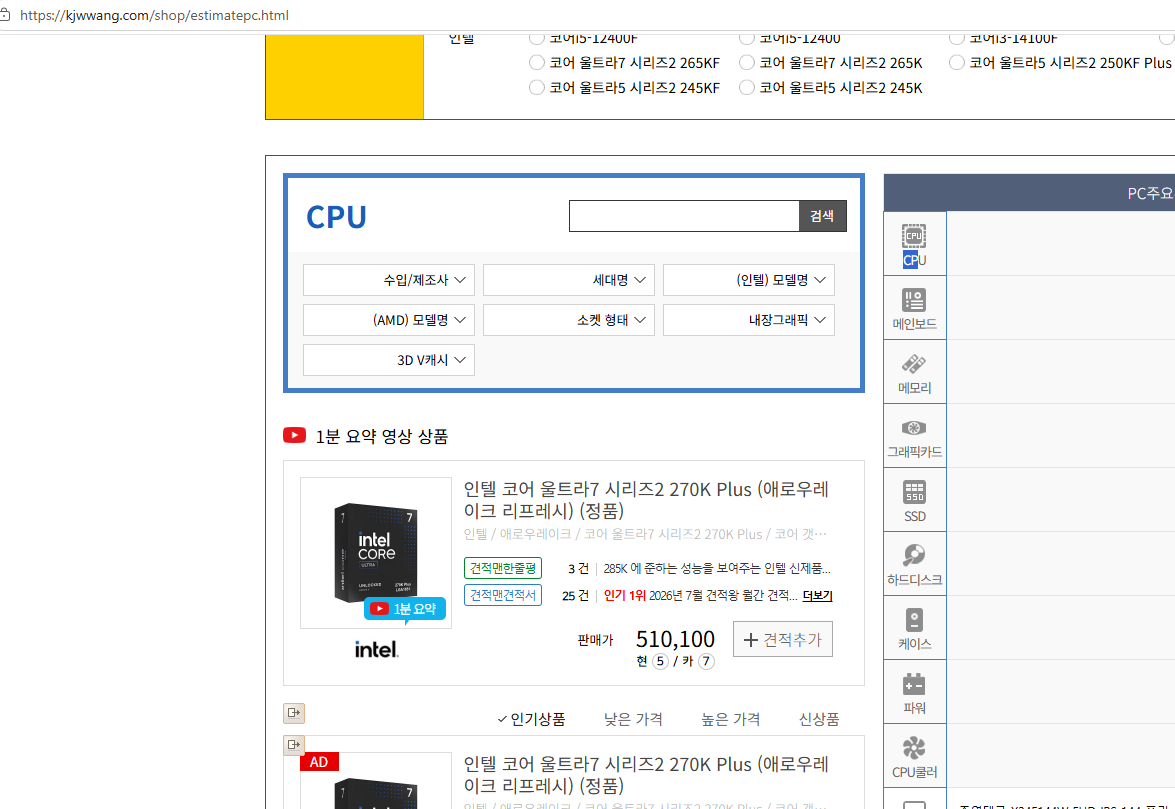Click the 285K 에 준하는 성능 review text
Viewport: 1175px width, 809px height.
(717, 569)
